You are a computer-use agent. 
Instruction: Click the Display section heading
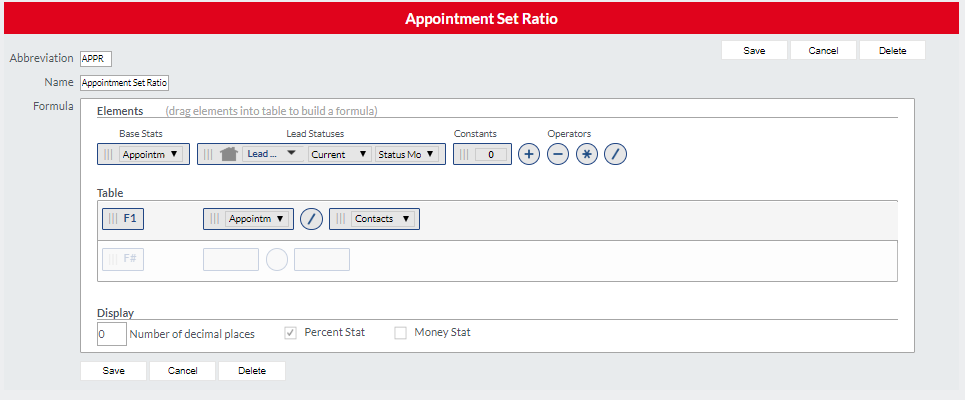click(x=115, y=313)
